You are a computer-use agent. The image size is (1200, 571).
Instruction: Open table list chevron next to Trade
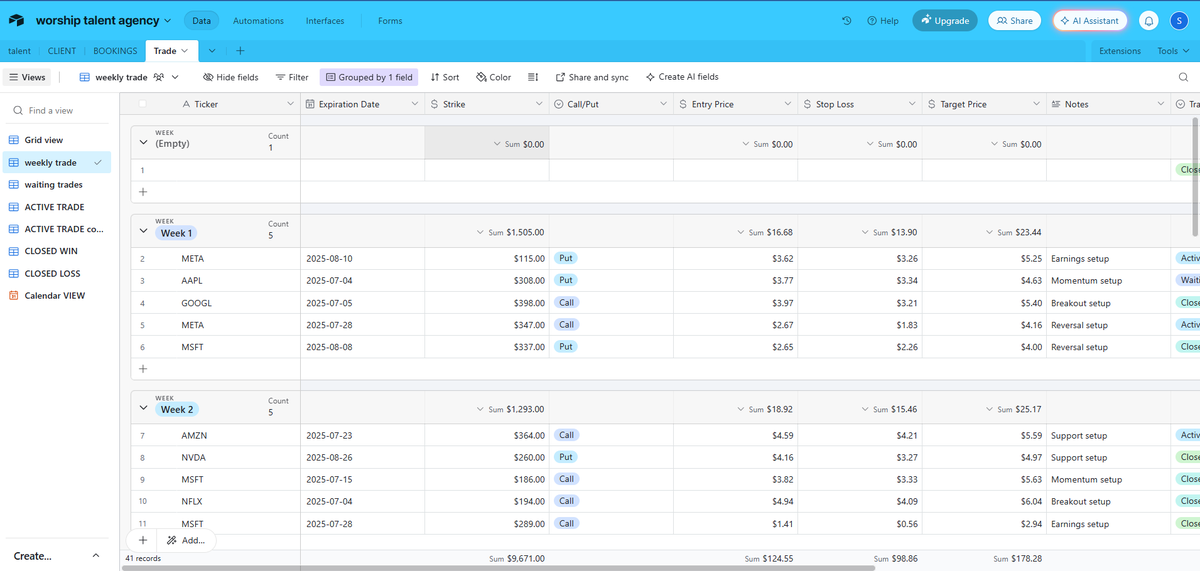click(x=213, y=51)
